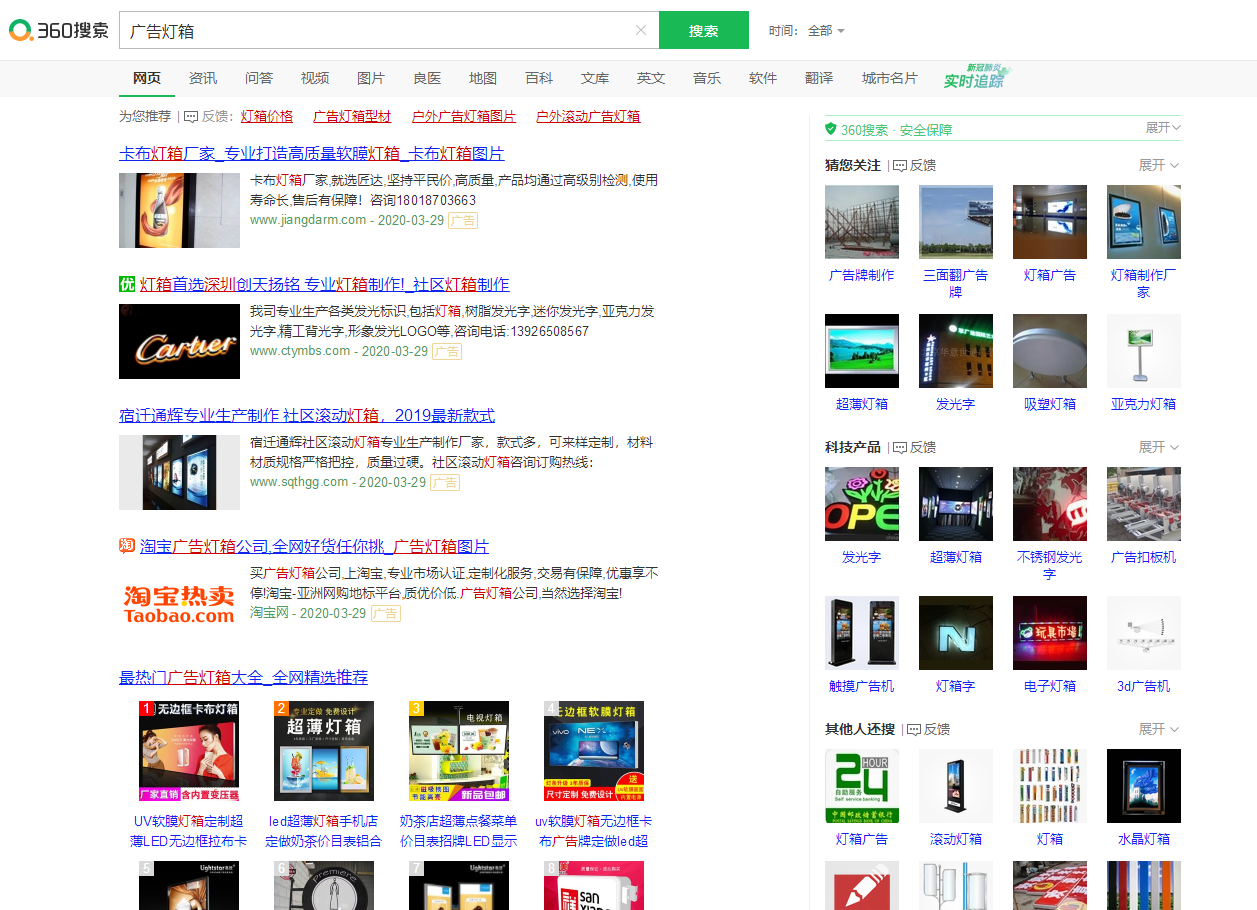Open the 宿迁通辉 result title link

307,415
